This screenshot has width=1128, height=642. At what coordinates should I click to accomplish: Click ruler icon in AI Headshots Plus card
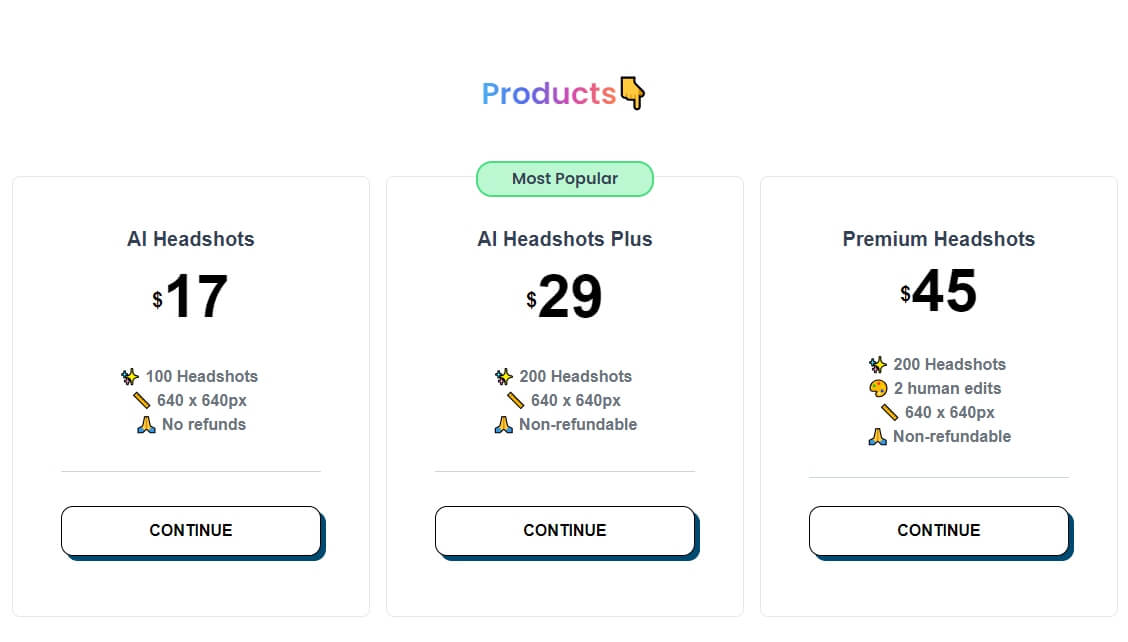[x=515, y=400]
